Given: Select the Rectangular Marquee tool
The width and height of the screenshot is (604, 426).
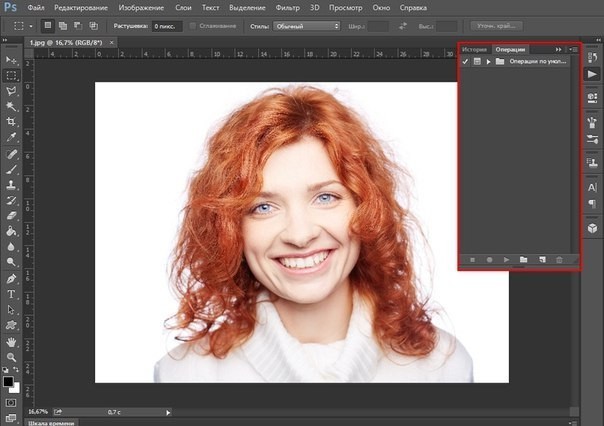Looking at the screenshot, I should pyautogui.click(x=11, y=75).
